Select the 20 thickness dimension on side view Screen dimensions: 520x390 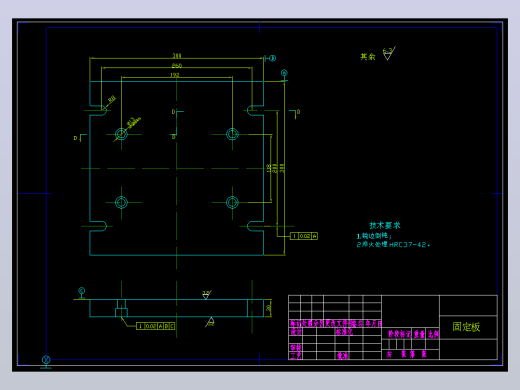point(268,308)
